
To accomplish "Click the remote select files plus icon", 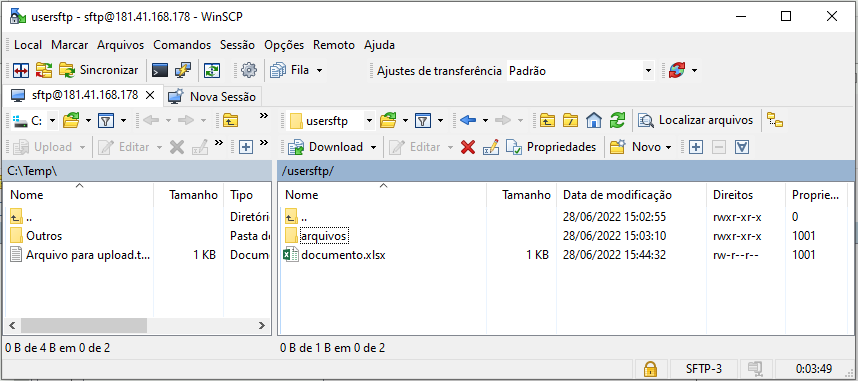I will click(x=695, y=147).
